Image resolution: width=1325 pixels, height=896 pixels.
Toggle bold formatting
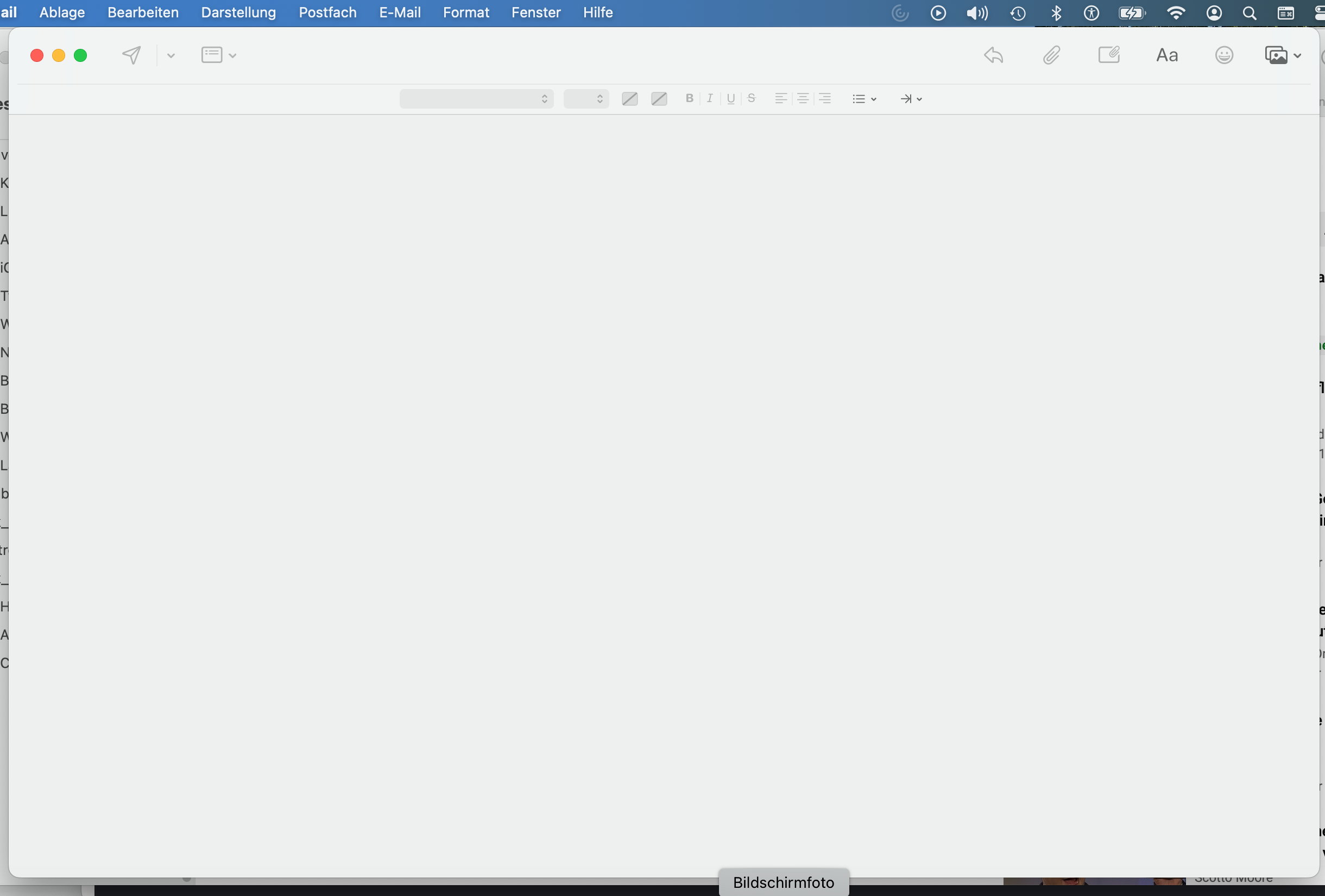point(689,99)
